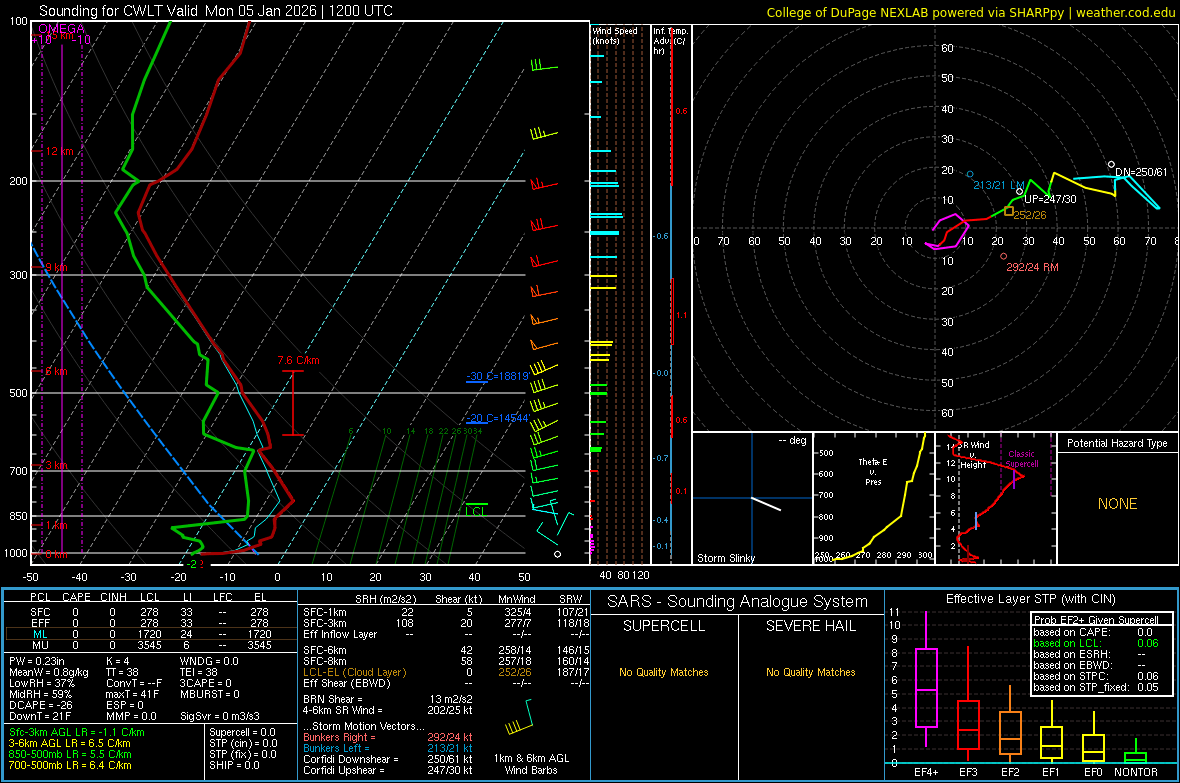Select the EF0 axis label
The height and width of the screenshot is (783, 1180).
coord(1093,772)
